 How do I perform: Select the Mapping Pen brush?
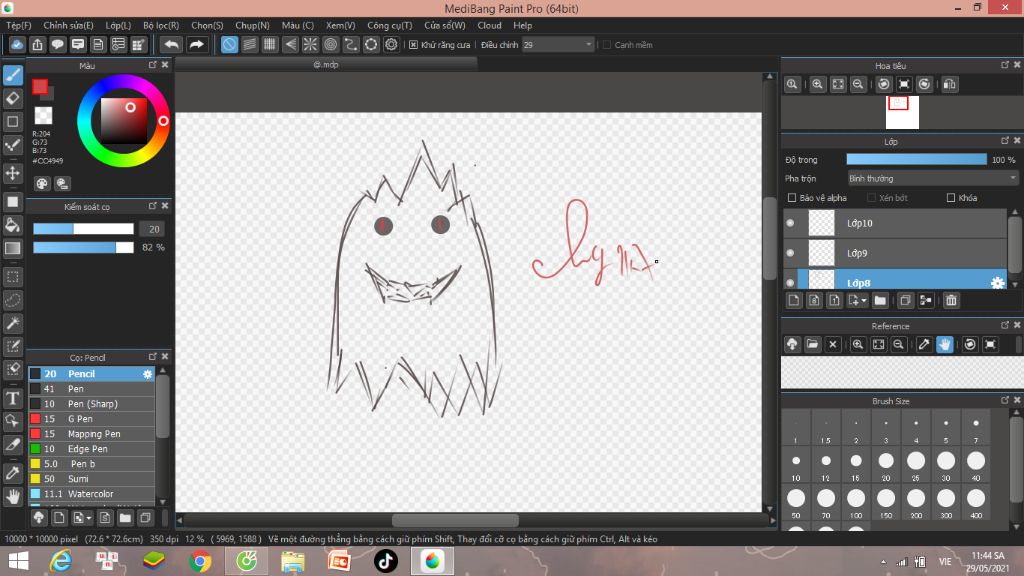tap(91, 434)
